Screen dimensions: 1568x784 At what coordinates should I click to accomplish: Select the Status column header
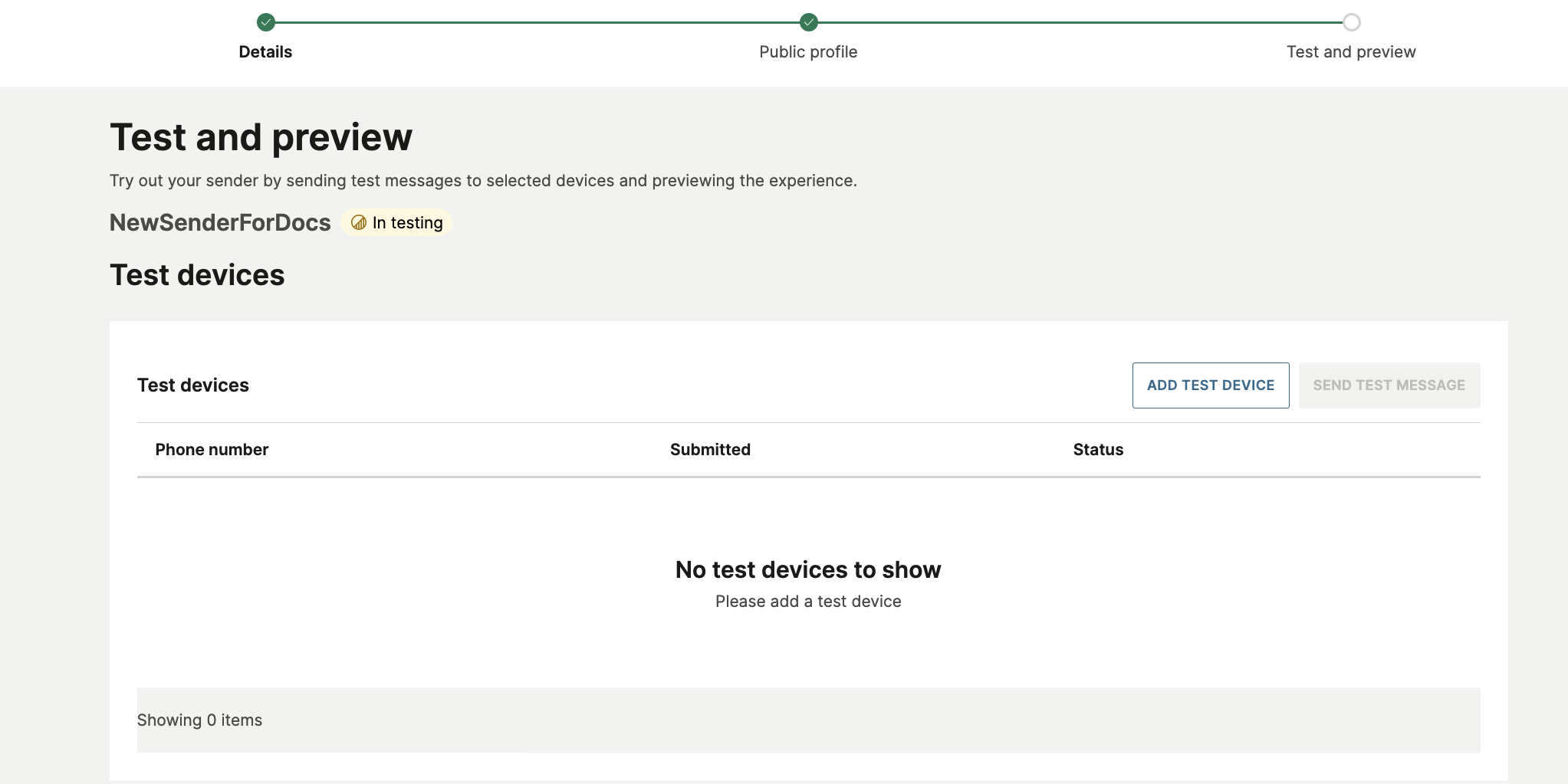coord(1098,449)
